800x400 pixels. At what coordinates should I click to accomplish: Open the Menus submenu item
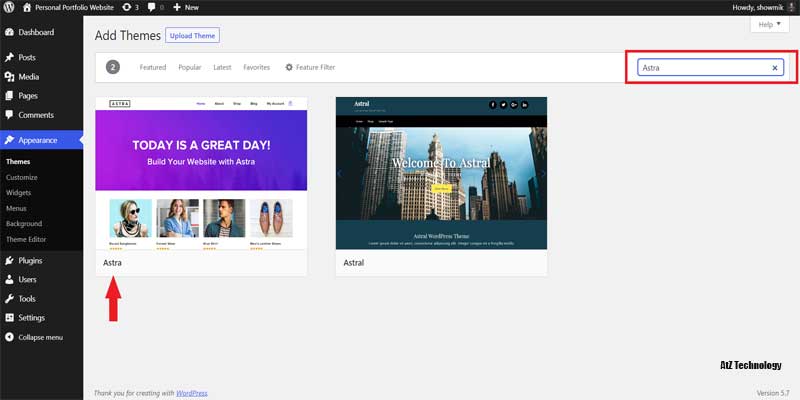tap(16, 208)
